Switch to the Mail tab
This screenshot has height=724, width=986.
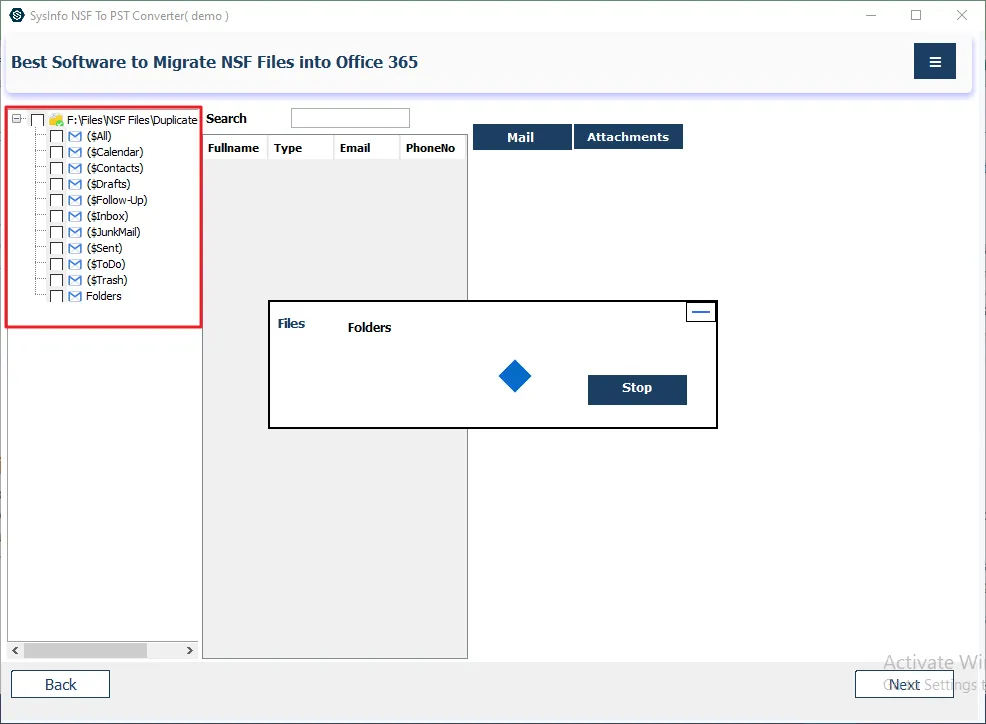(521, 137)
